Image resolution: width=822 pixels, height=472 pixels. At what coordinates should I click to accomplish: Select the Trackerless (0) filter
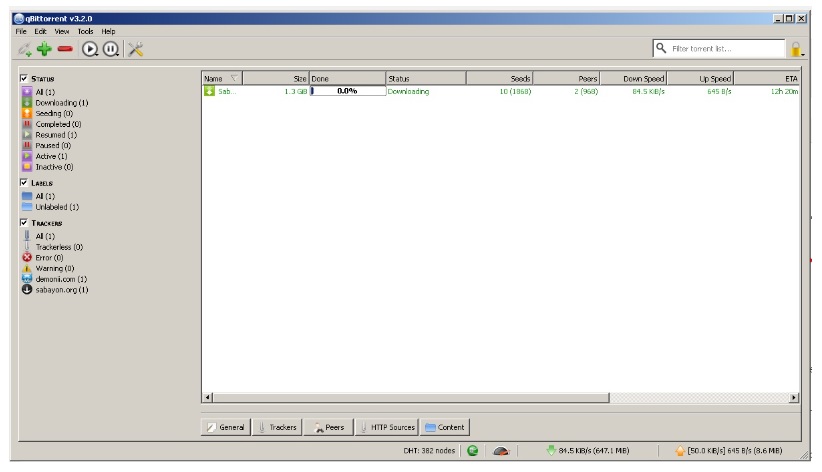pyautogui.click(x=59, y=247)
